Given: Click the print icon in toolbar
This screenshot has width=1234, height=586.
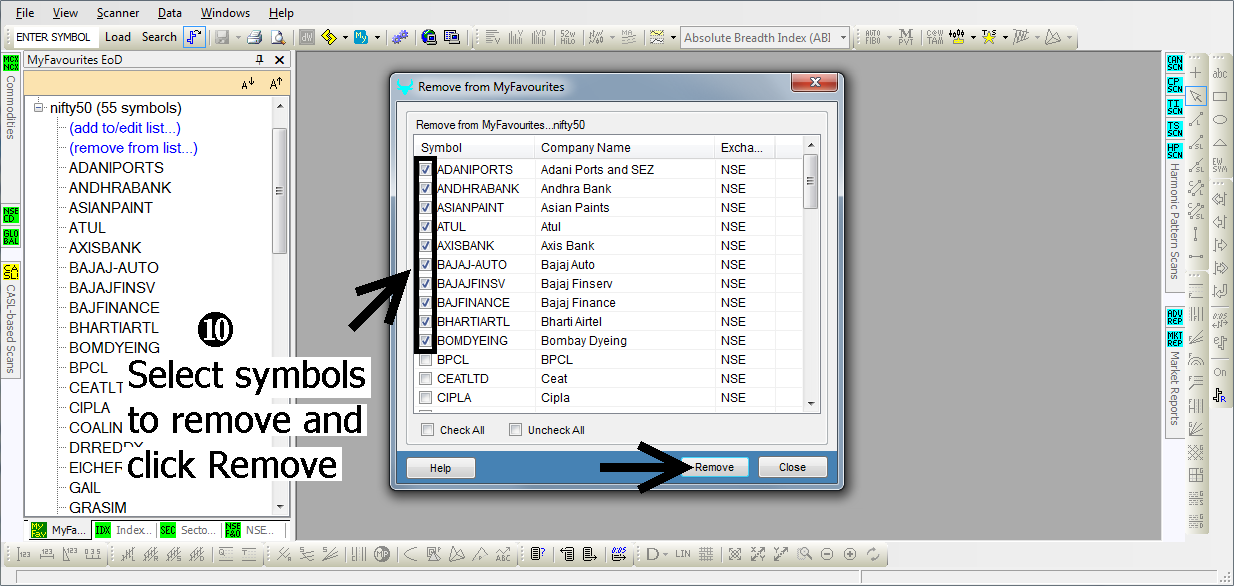Looking at the screenshot, I should [x=254, y=37].
